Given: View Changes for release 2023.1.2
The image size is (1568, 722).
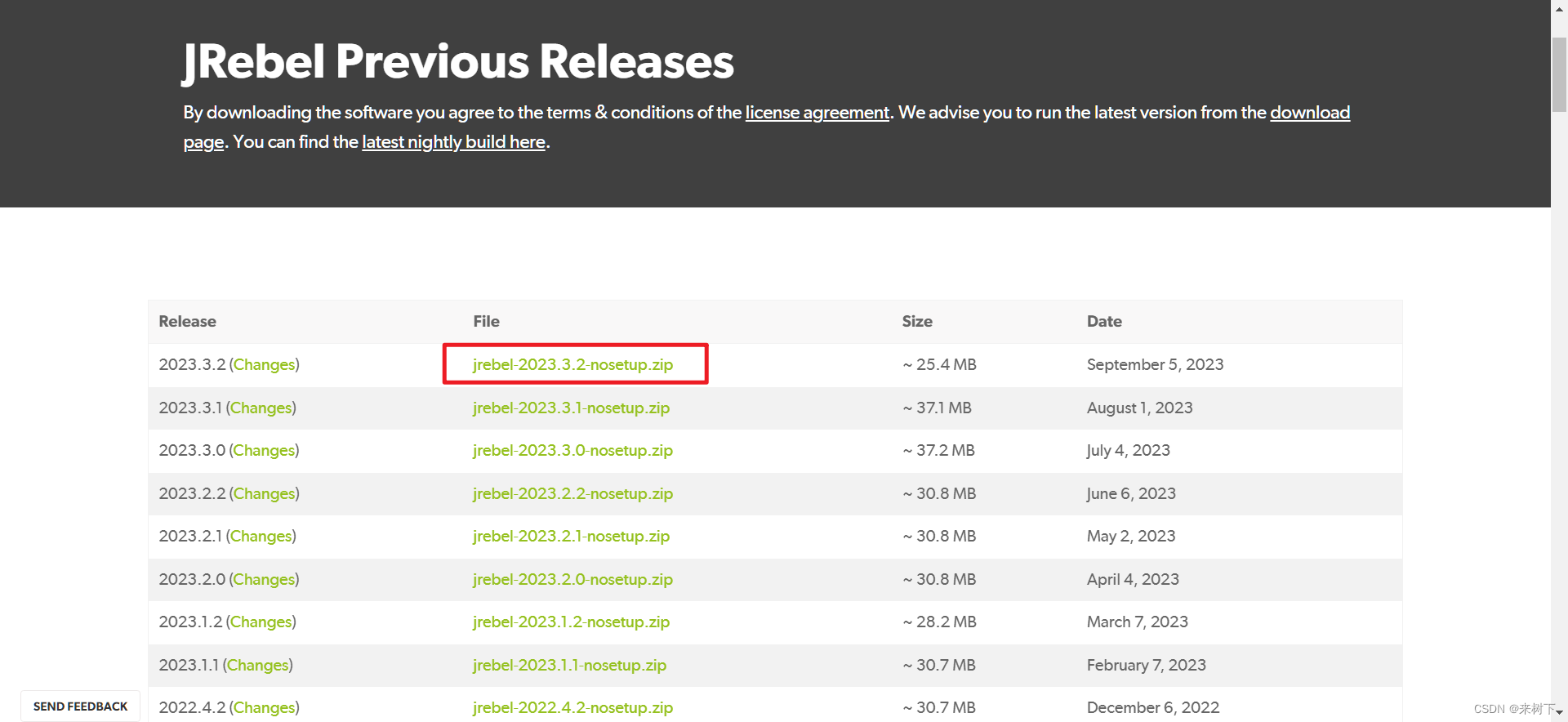Looking at the screenshot, I should 261,622.
